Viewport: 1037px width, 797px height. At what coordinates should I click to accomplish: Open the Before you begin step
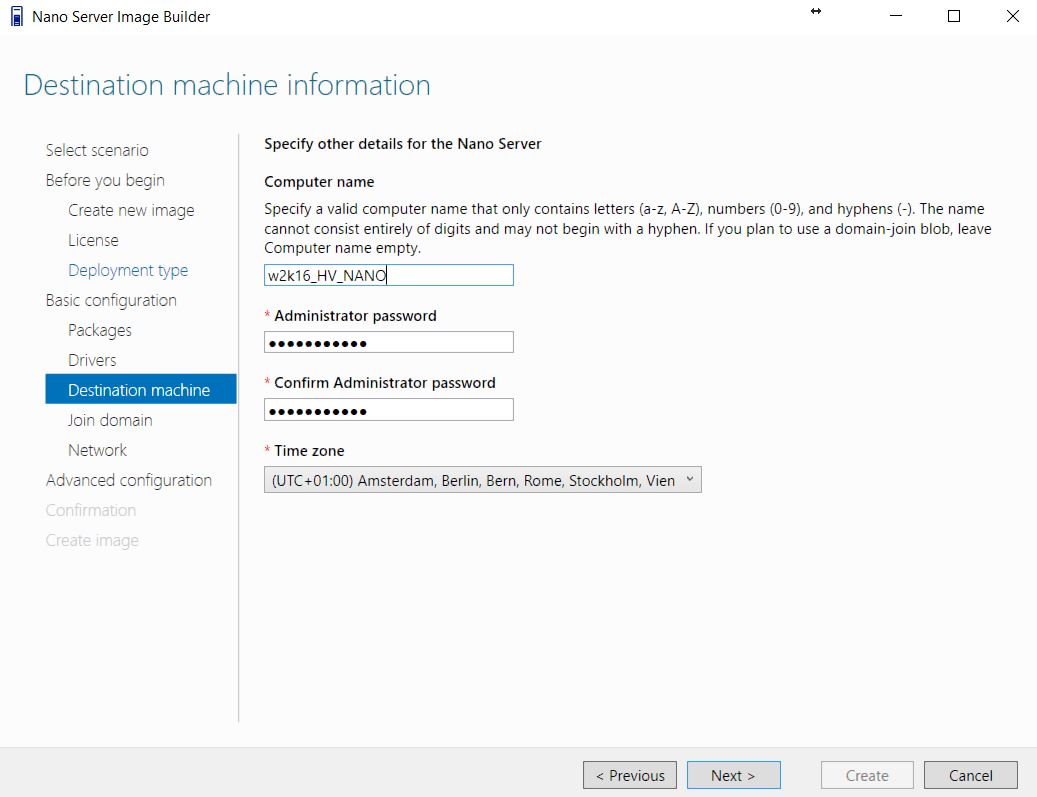coord(105,180)
